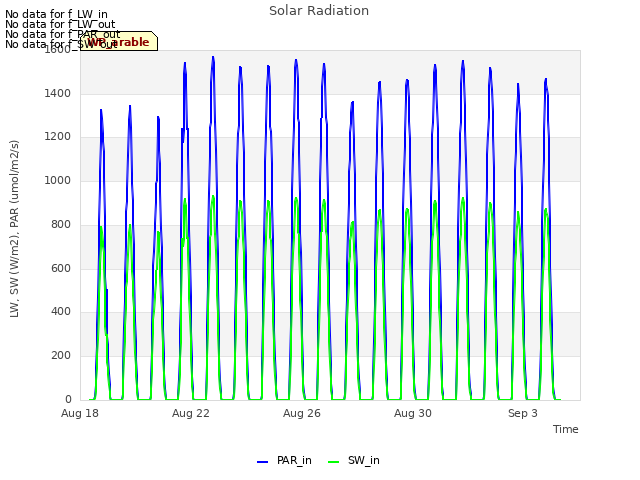Click the 'No data for f_PAR_out' message
The height and width of the screenshot is (480, 640).
[x=62, y=34]
